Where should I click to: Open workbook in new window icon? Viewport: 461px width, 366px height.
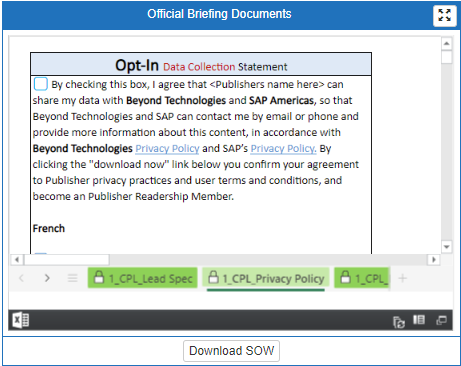point(441,320)
